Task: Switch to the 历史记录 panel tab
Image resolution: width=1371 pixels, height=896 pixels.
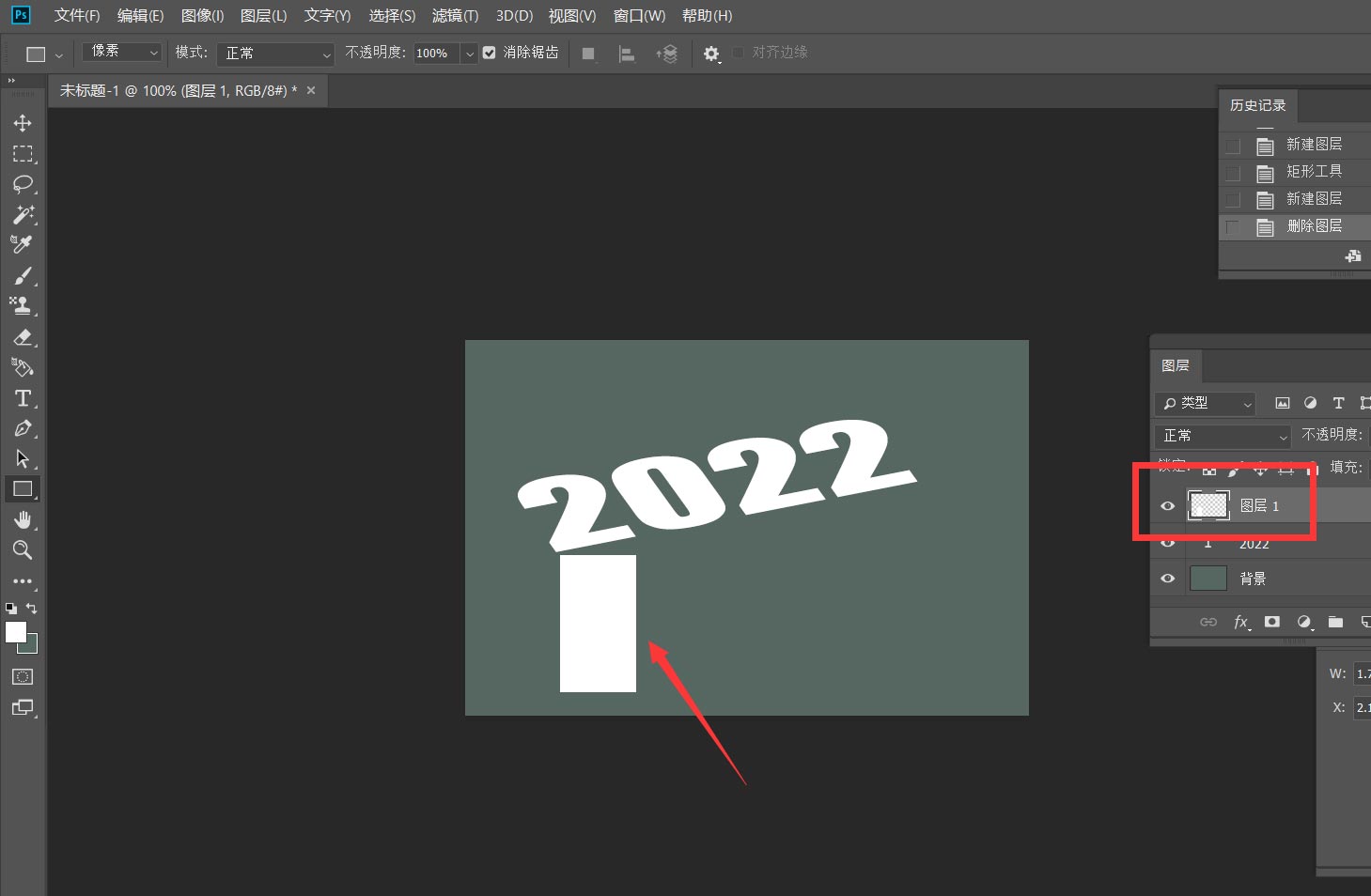Action: (x=1257, y=105)
